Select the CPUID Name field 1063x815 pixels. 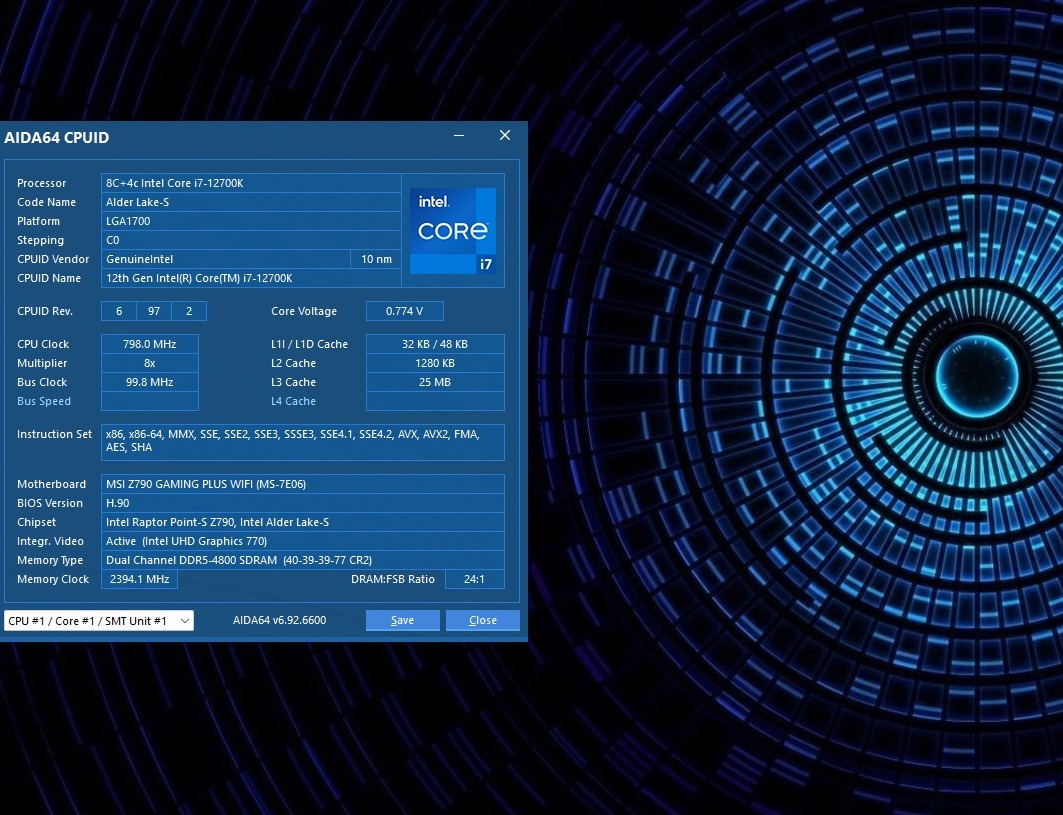(x=250, y=278)
